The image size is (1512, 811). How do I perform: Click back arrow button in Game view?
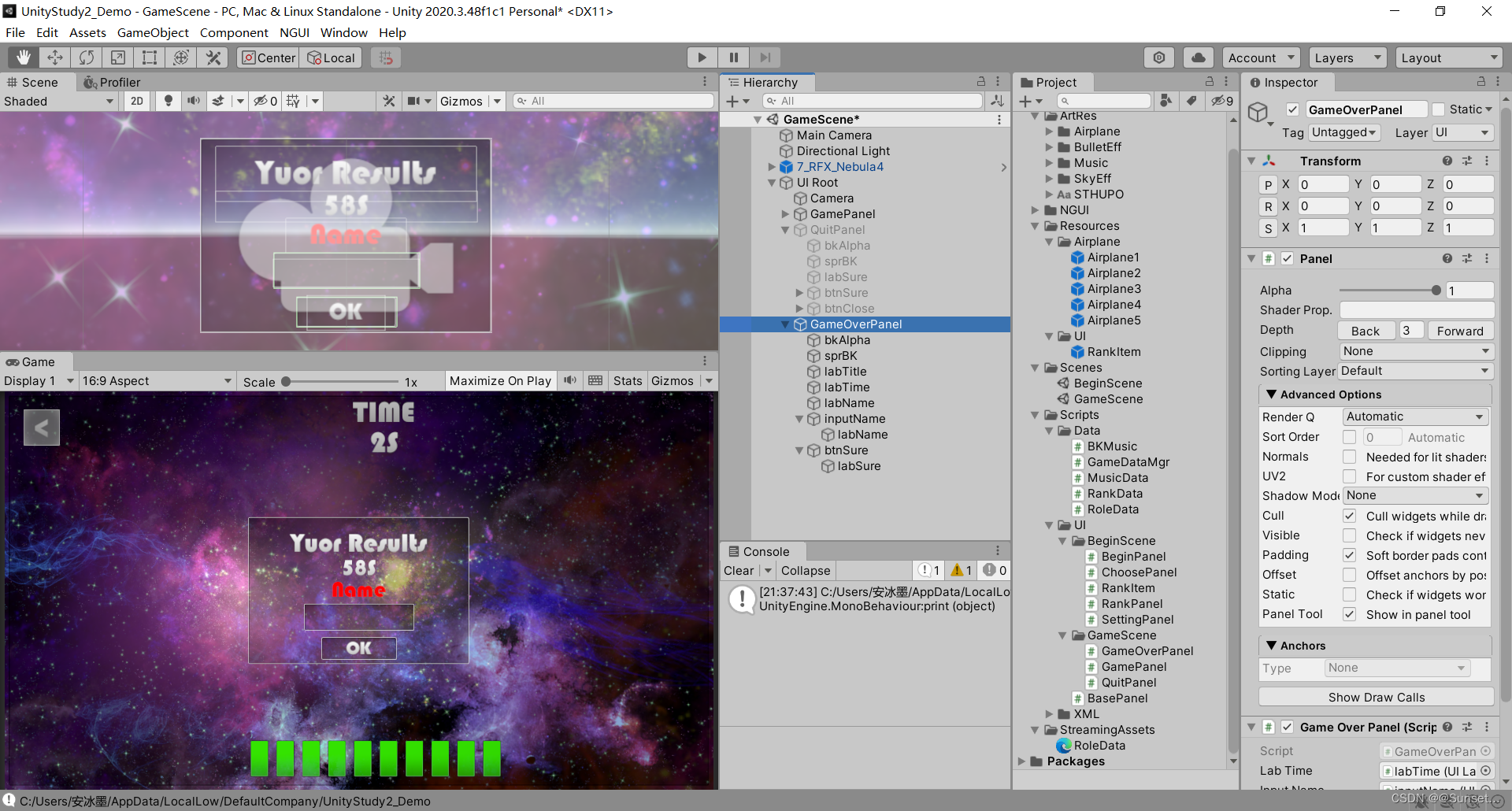[x=42, y=428]
